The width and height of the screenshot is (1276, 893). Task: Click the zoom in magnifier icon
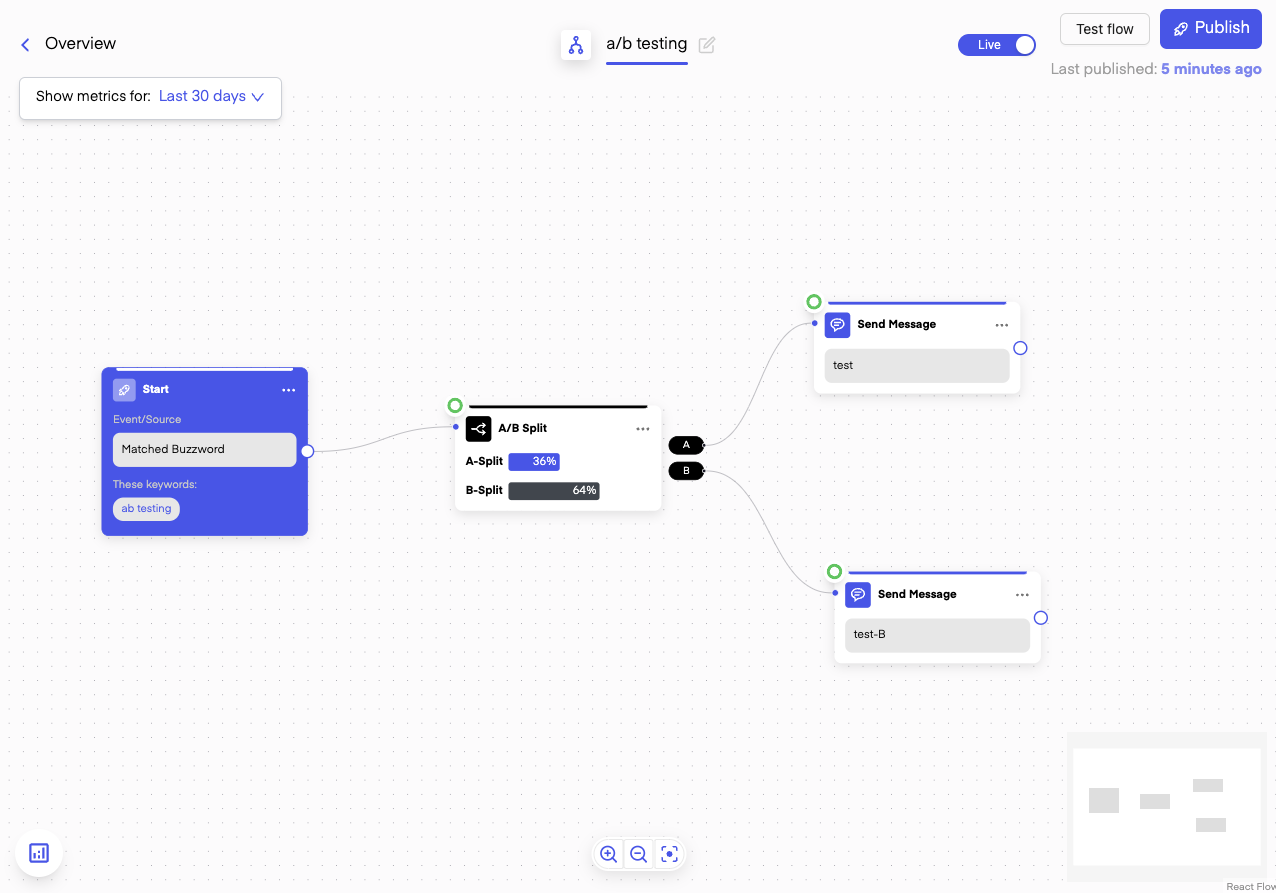point(608,854)
